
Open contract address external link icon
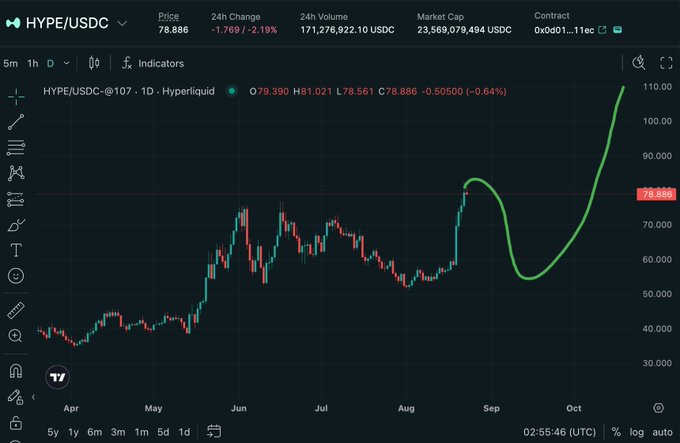click(x=602, y=30)
